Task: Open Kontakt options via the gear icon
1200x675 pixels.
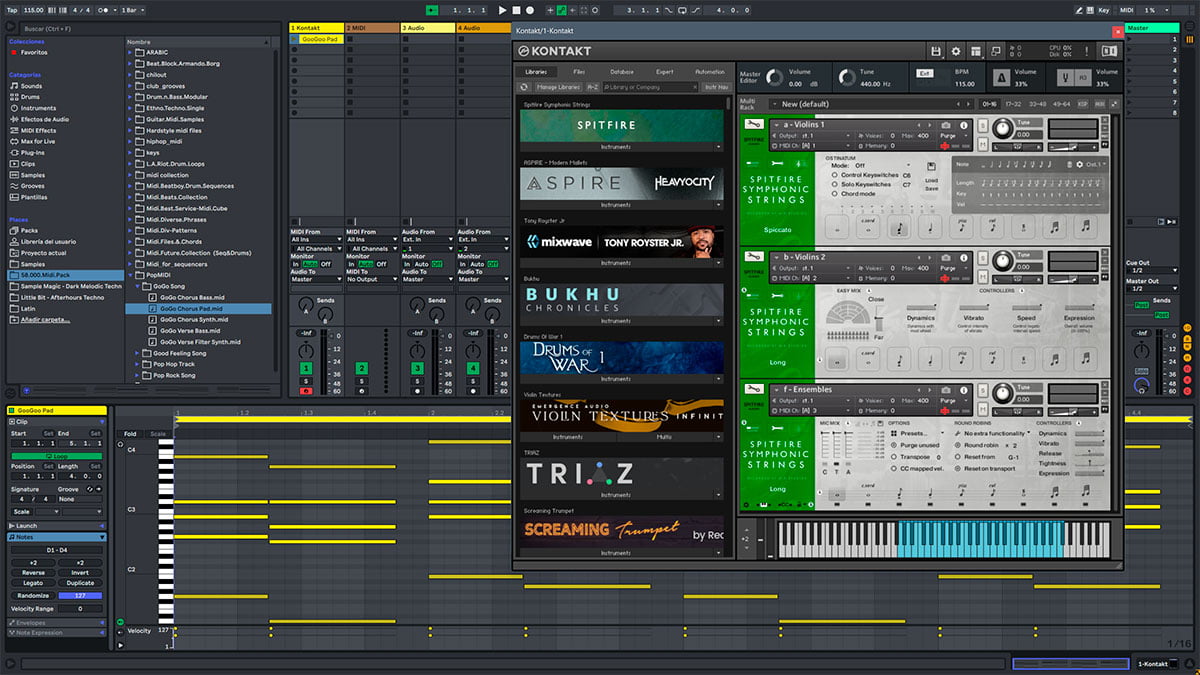Action: 955,51
